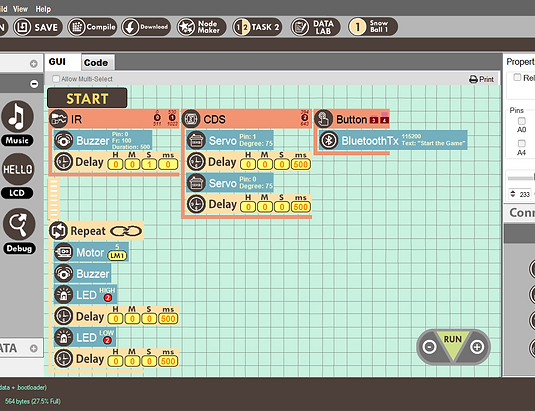Screen dimensions: 535x411
Task: Open the Help menu
Action: tap(43, 9)
